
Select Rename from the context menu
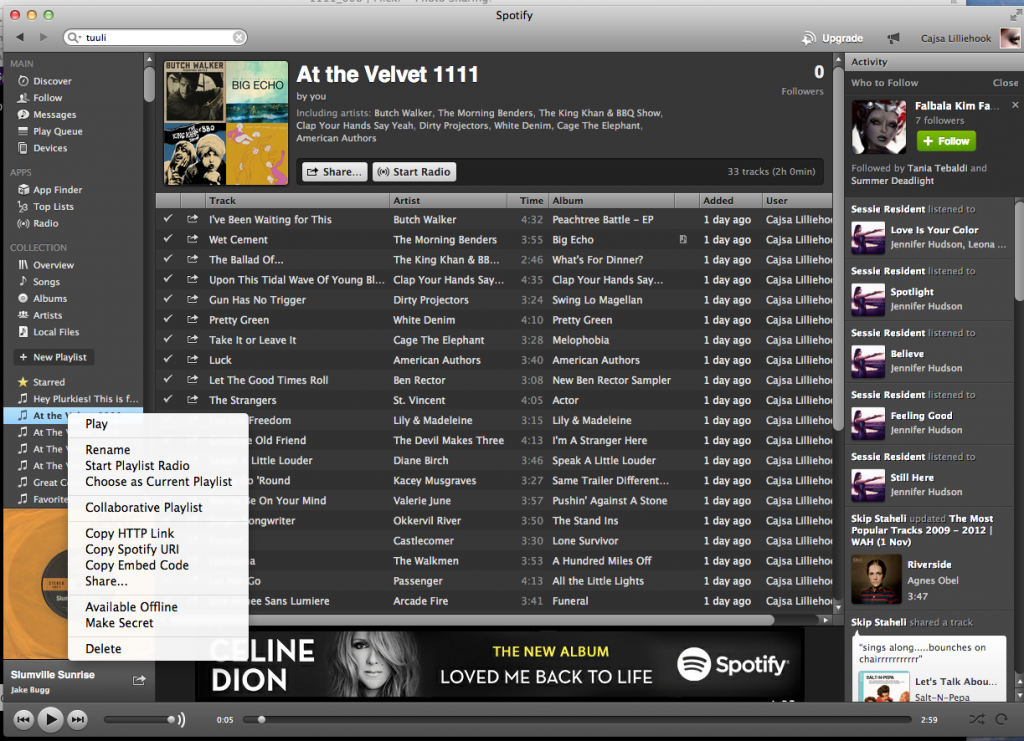click(x=108, y=450)
